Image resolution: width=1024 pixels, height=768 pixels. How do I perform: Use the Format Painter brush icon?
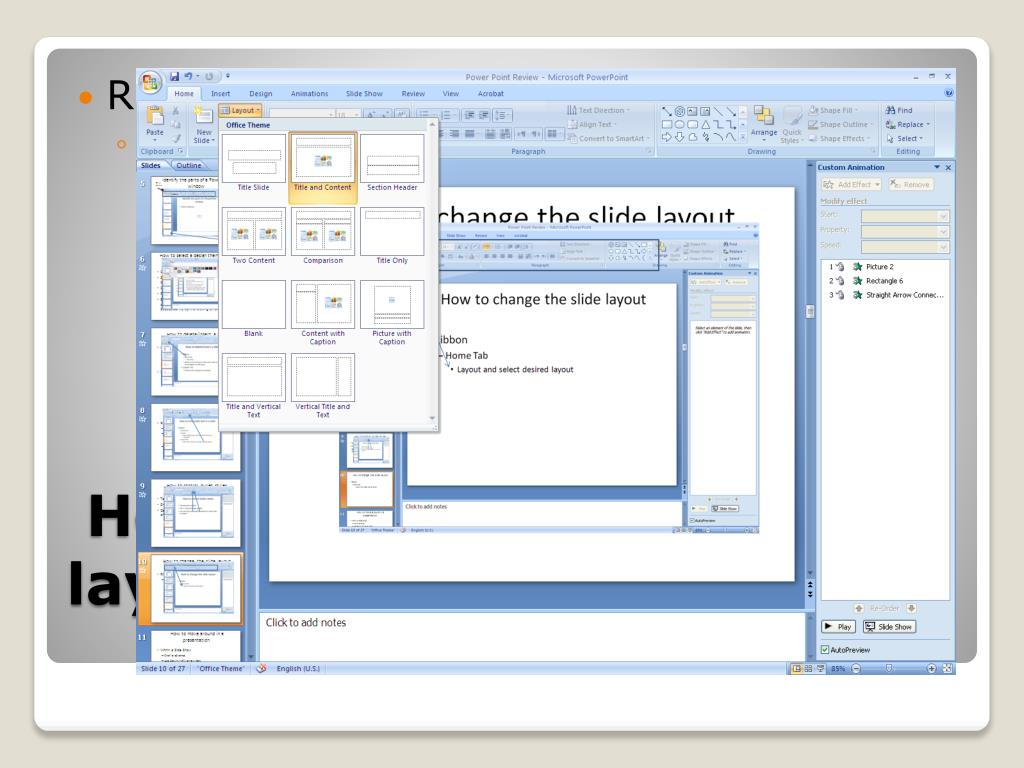[x=176, y=138]
